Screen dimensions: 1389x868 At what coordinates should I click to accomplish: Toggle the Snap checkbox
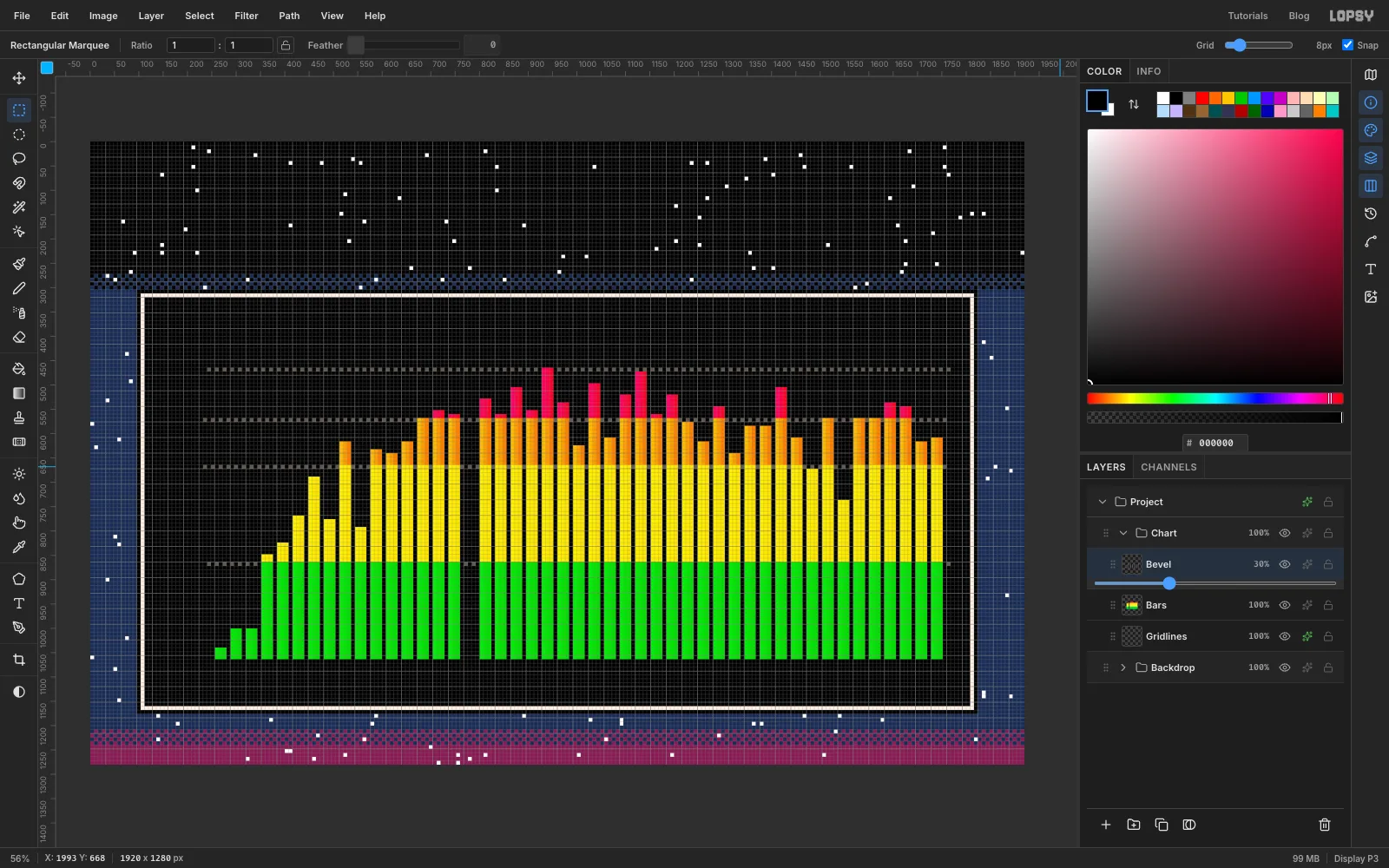(x=1347, y=45)
